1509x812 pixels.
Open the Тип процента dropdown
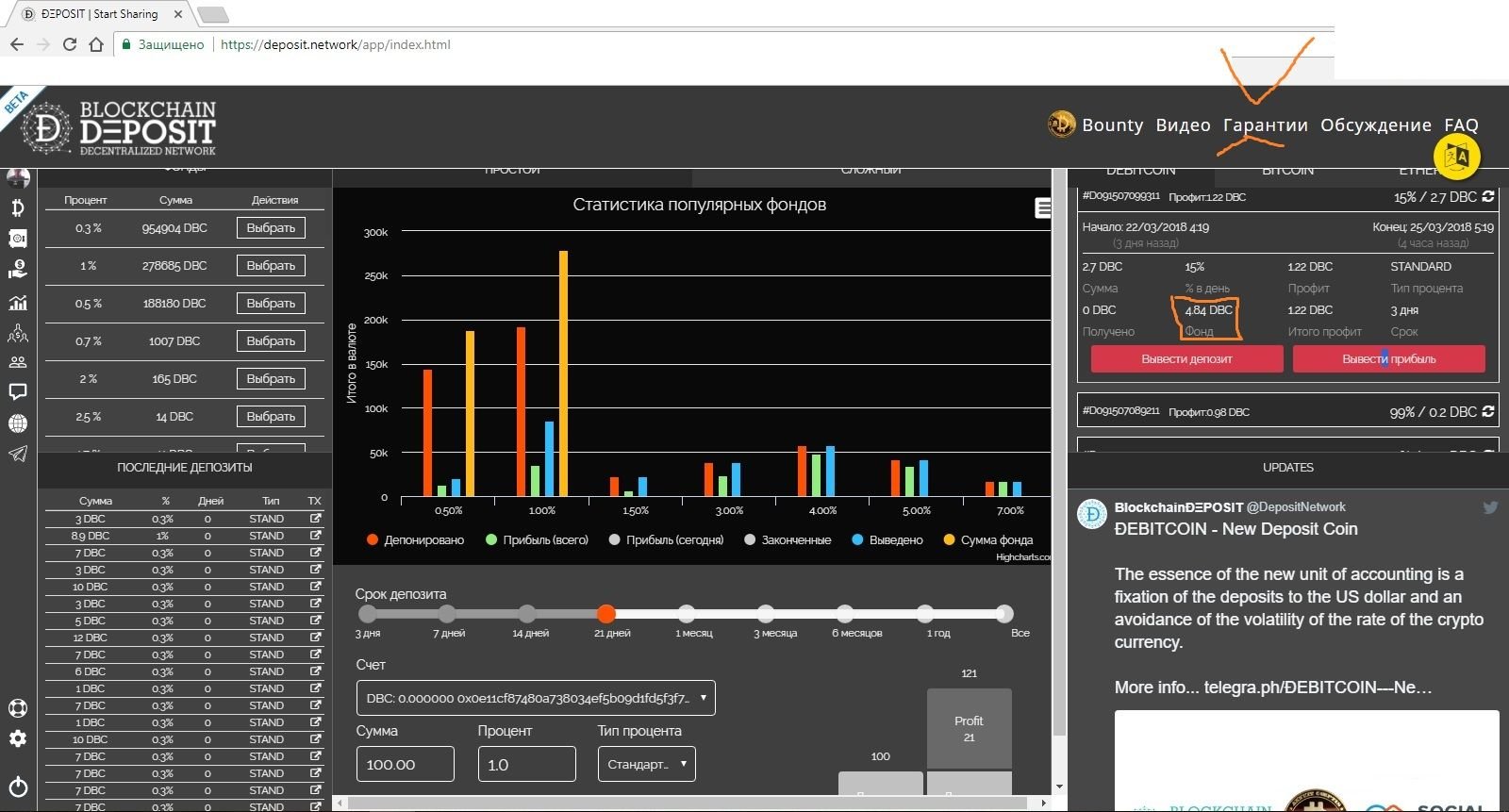point(646,764)
